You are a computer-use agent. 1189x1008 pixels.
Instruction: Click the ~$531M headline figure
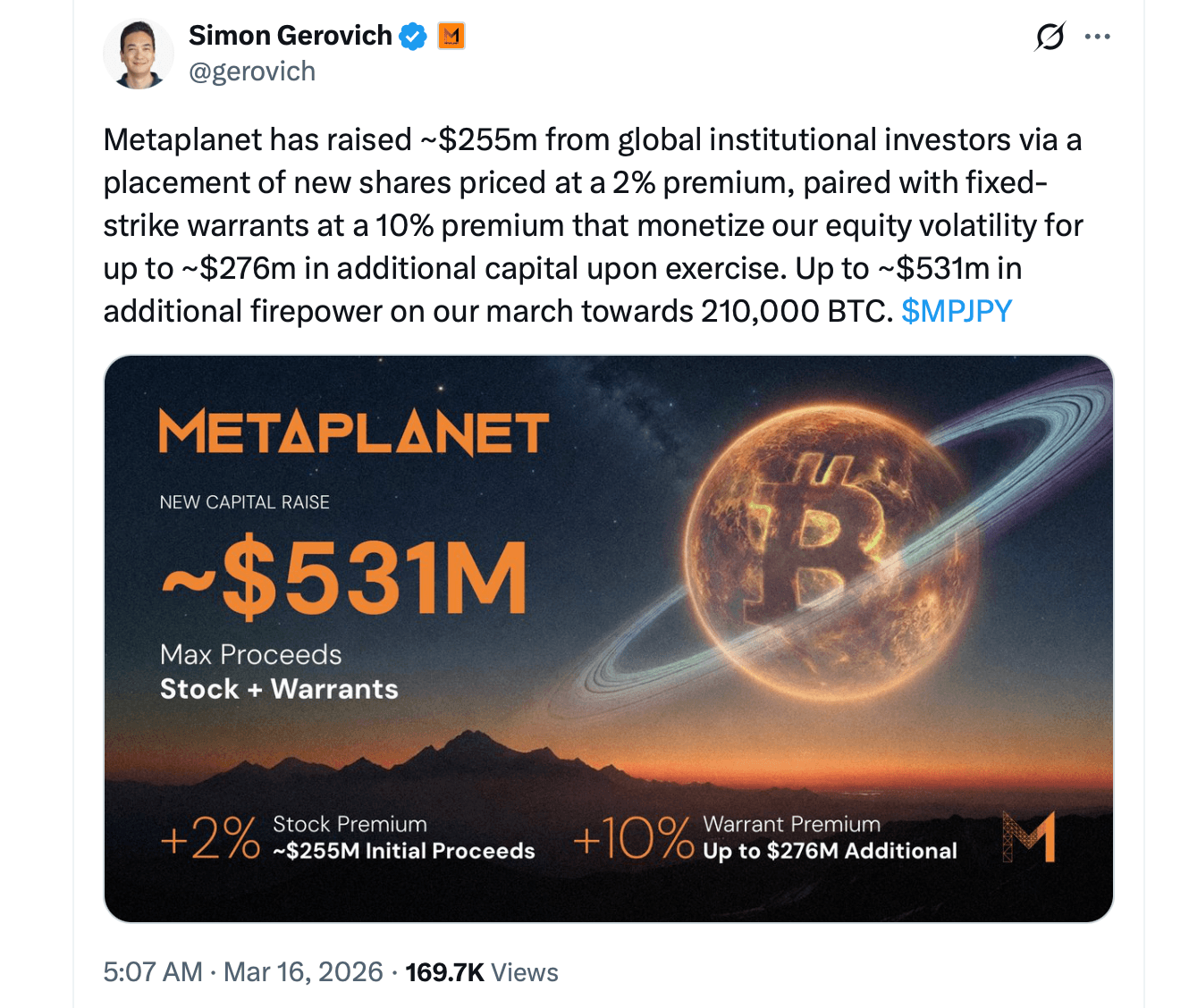(x=345, y=579)
